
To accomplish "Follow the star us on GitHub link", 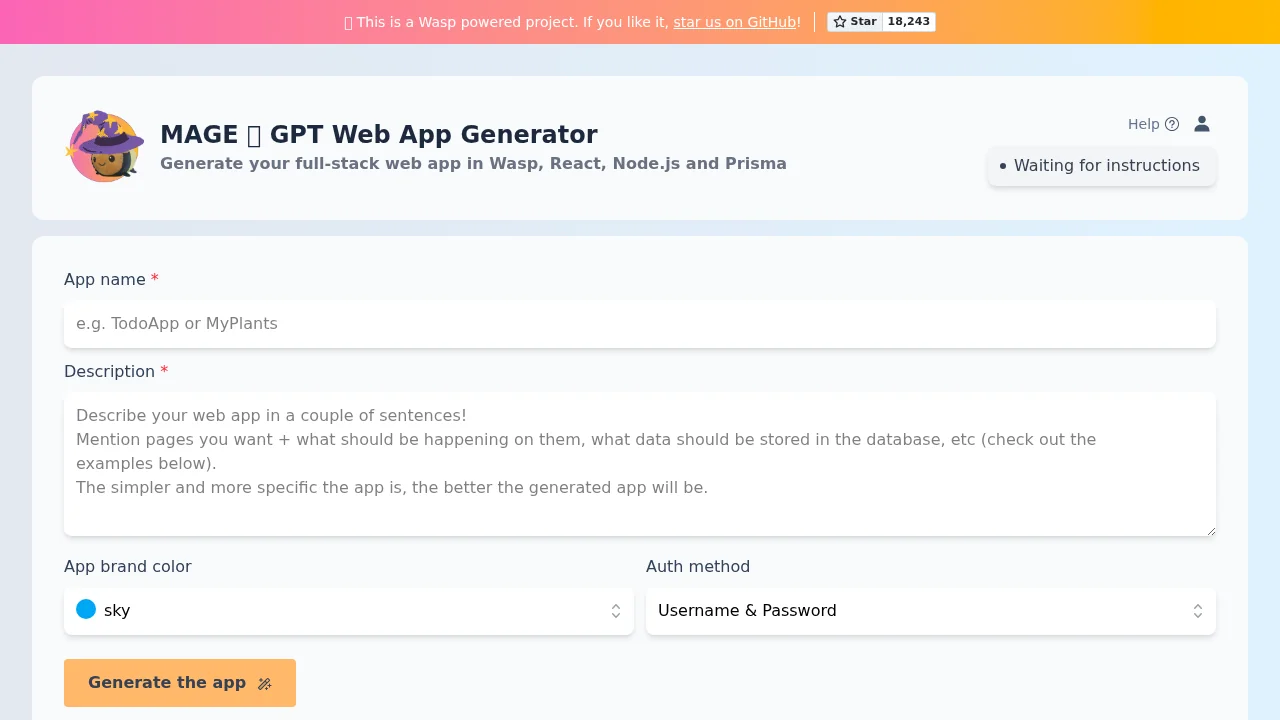I will 734,22.
